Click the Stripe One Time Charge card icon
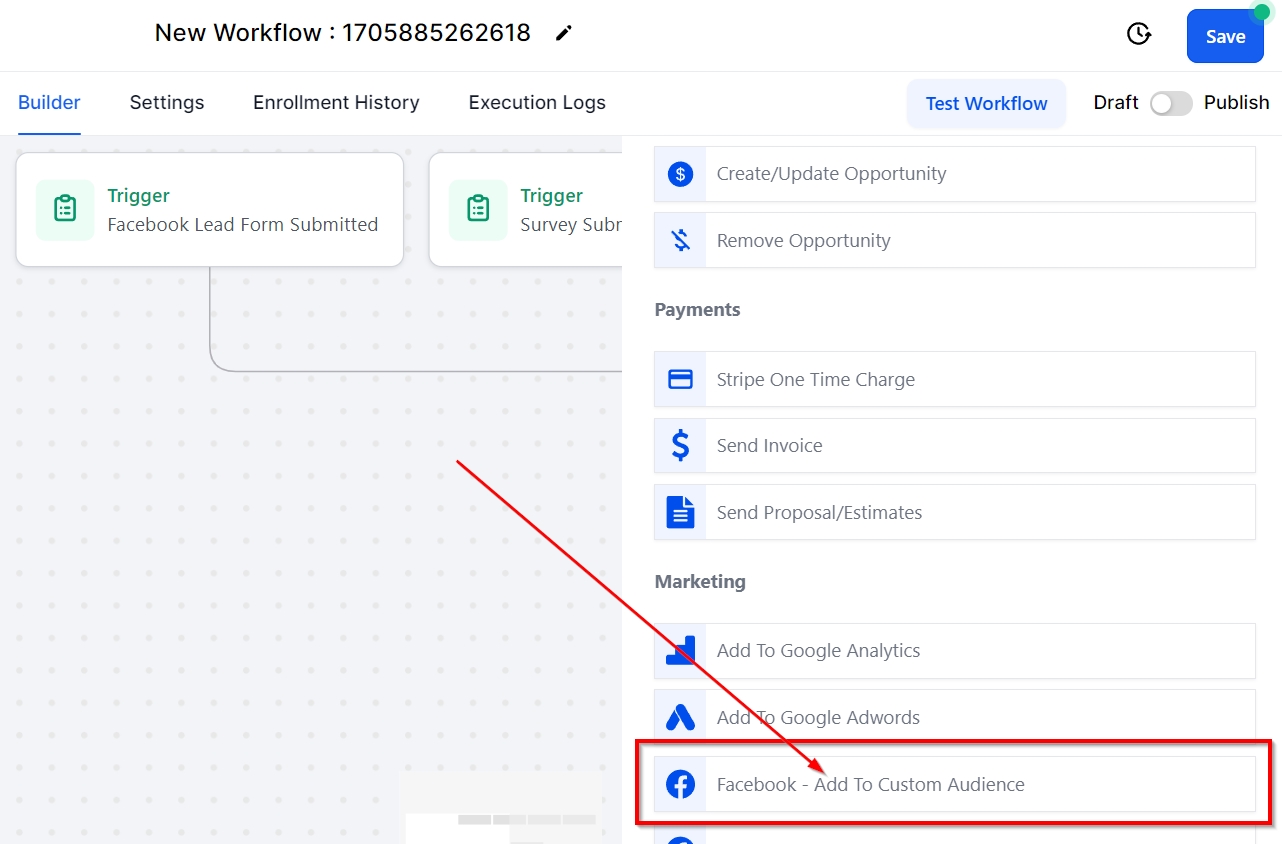Screen dimensions: 1282x844 pyautogui.click(x=680, y=380)
